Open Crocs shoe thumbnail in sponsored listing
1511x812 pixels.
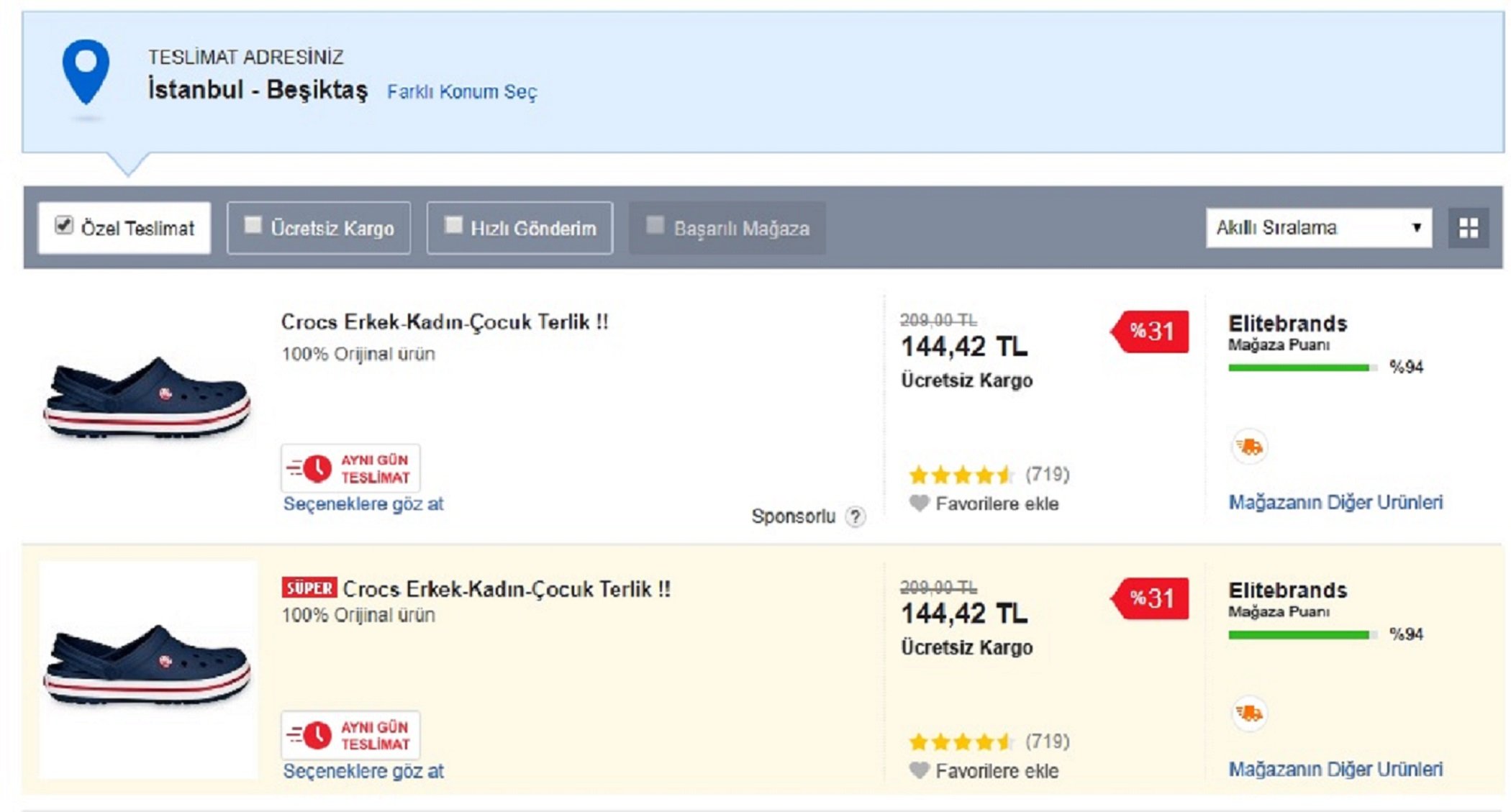(x=148, y=399)
